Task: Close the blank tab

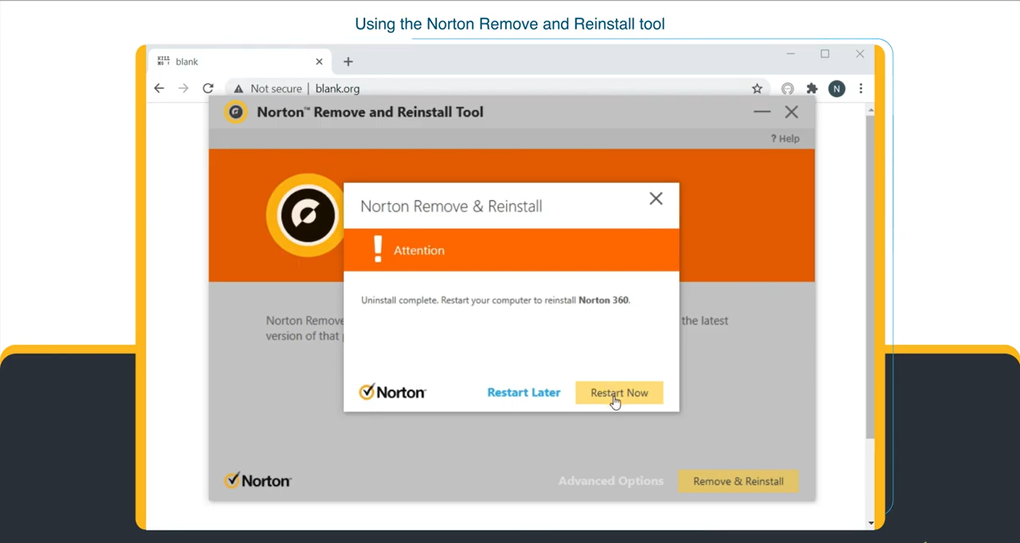Action: [319, 62]
